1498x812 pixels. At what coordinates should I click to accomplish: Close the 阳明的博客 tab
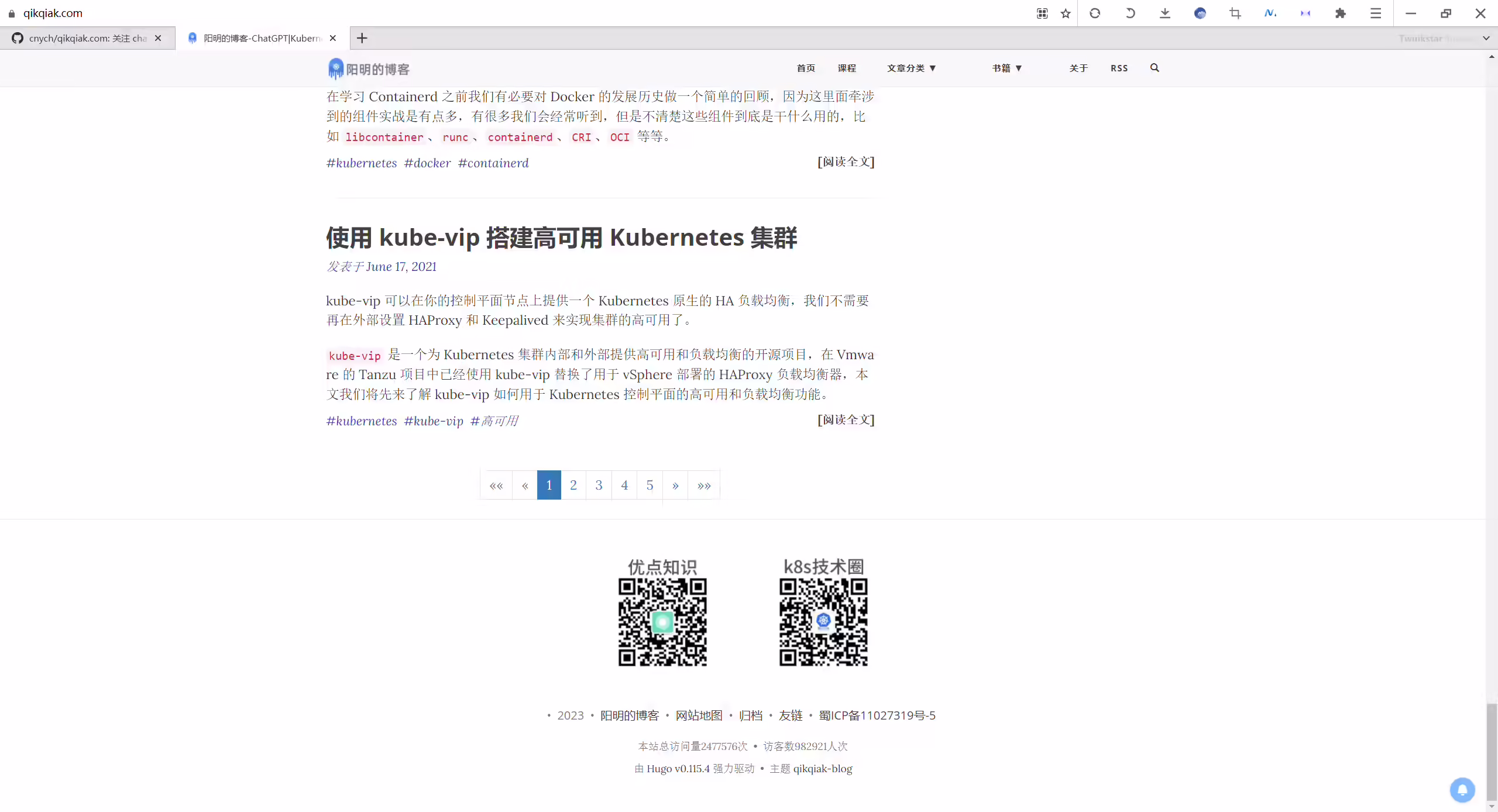333,38
